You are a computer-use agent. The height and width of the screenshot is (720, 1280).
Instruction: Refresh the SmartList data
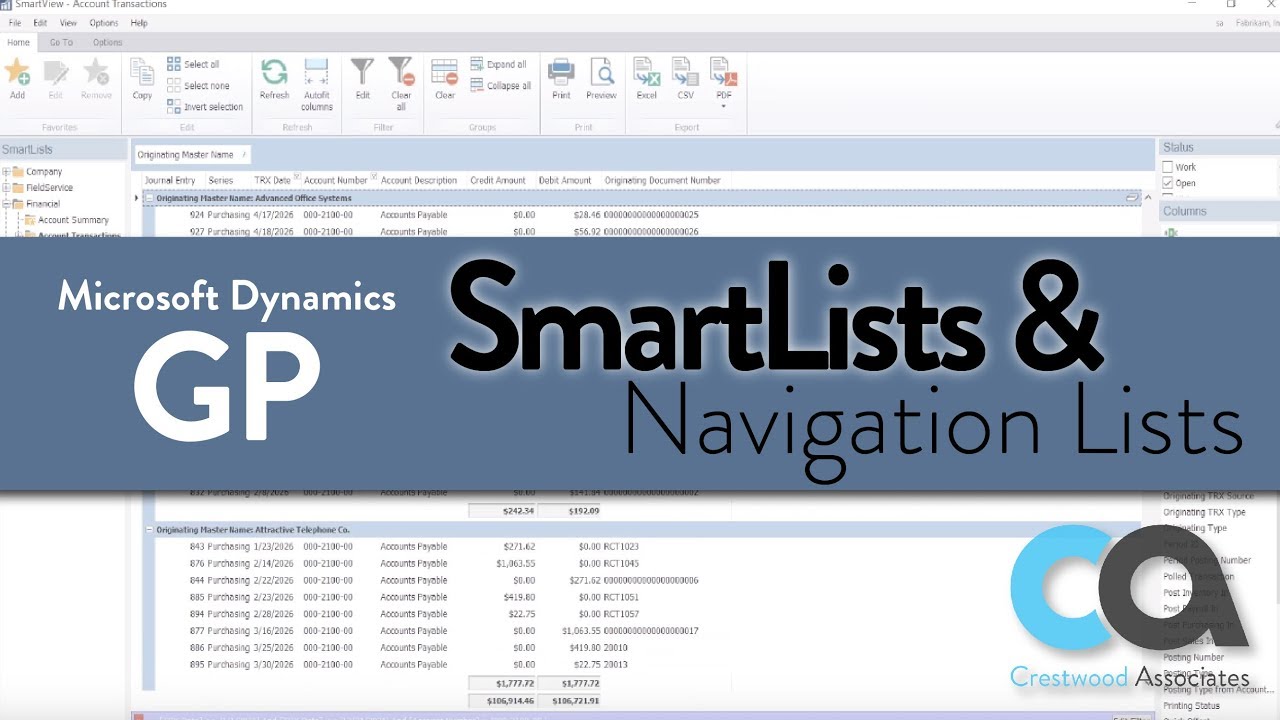(x=274, y=79)
